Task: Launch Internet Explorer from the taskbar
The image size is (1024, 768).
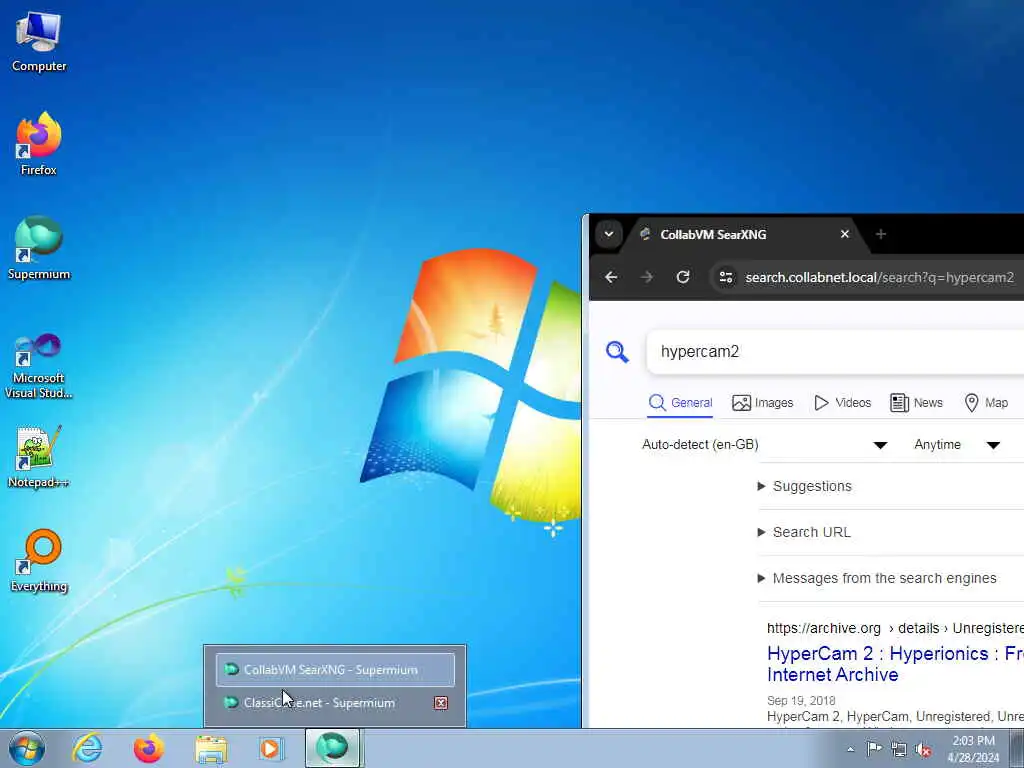Action: (87, 748)
